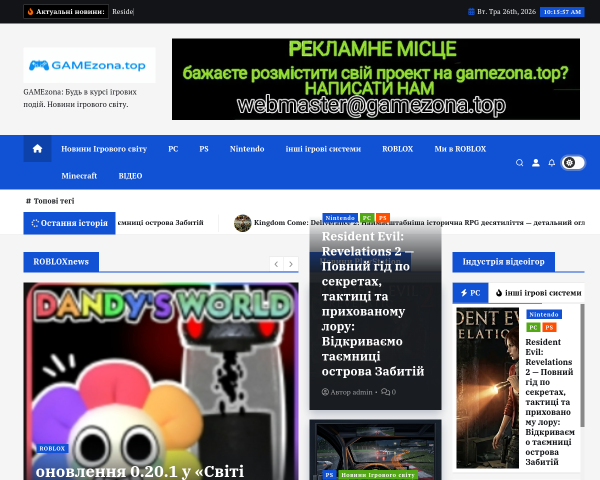The width and height of the screenshot is (600, 480).
Task: Toggle the dark mode switch
Action: (573, 163)
